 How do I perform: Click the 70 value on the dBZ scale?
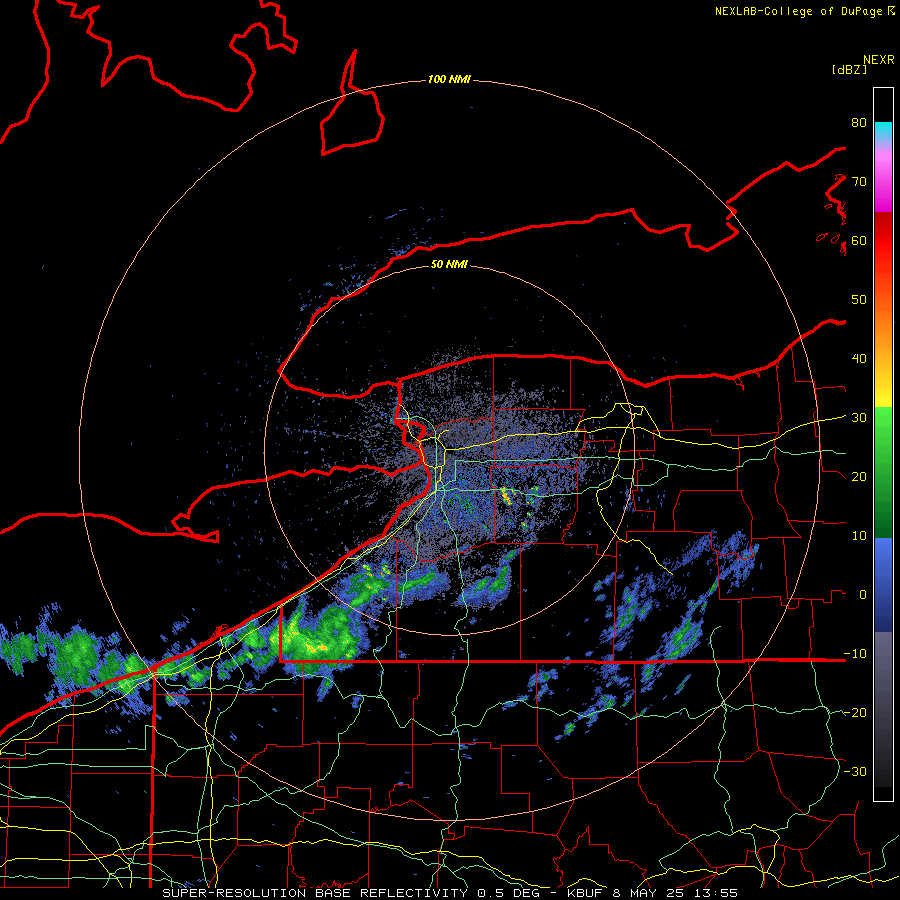[x=859, y=182]
